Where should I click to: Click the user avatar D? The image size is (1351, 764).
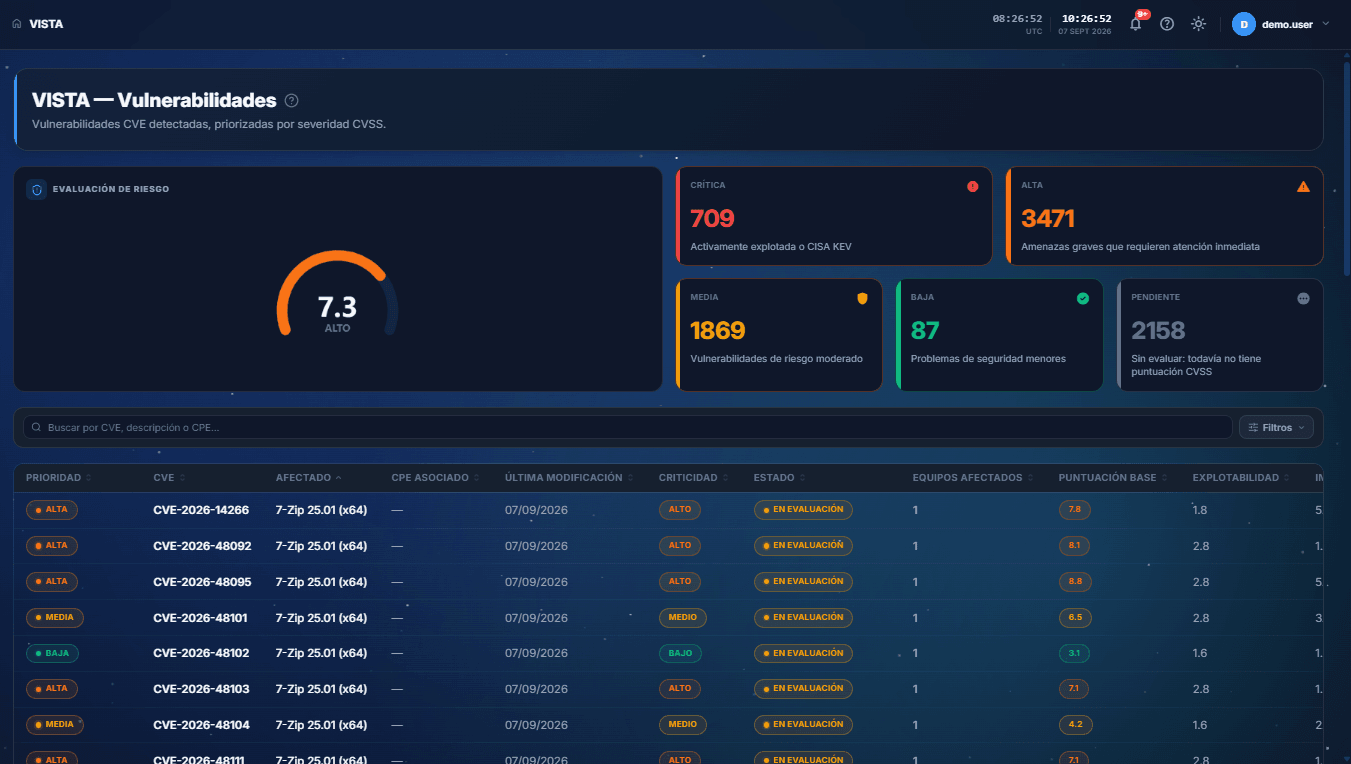coord(1244,24)
